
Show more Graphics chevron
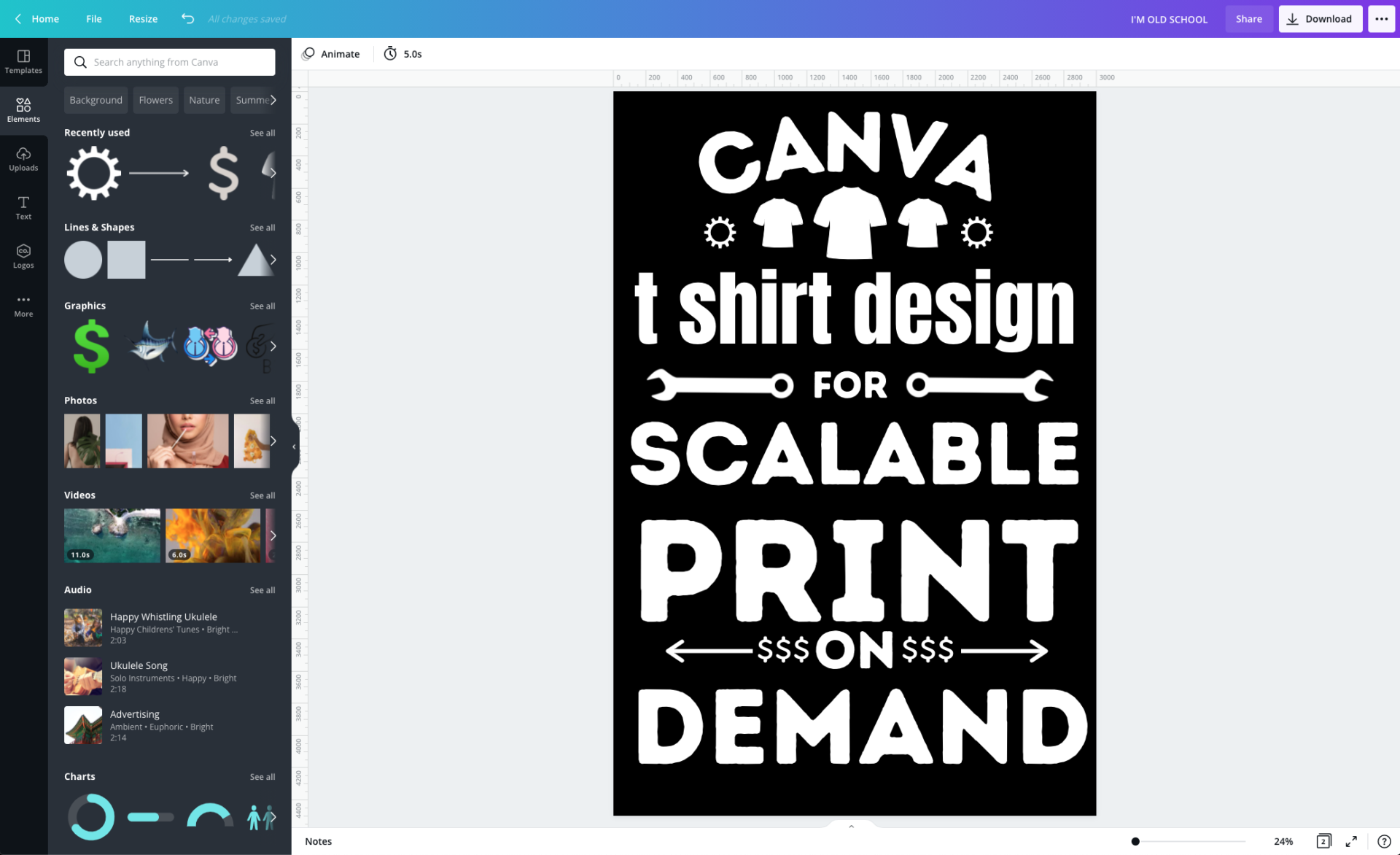point(273,347)
